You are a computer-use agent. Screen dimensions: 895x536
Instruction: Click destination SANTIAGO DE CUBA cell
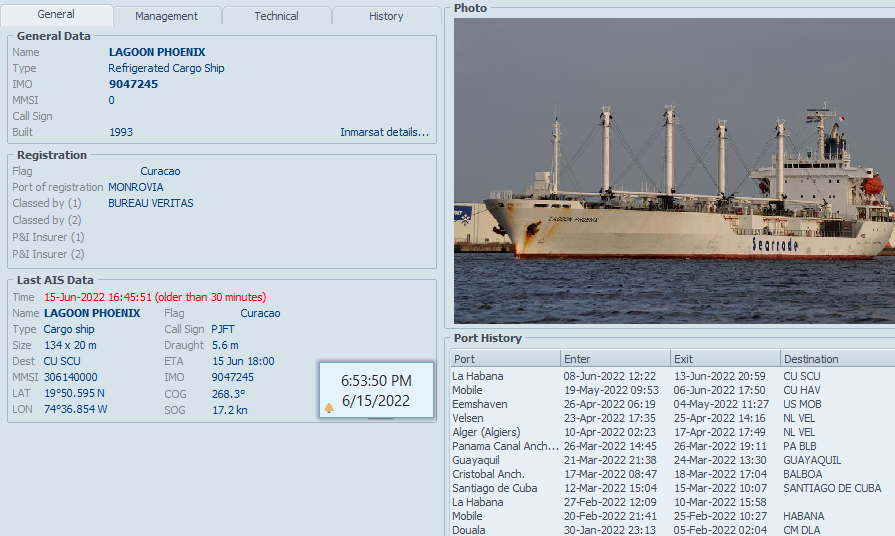click(832, 488)
